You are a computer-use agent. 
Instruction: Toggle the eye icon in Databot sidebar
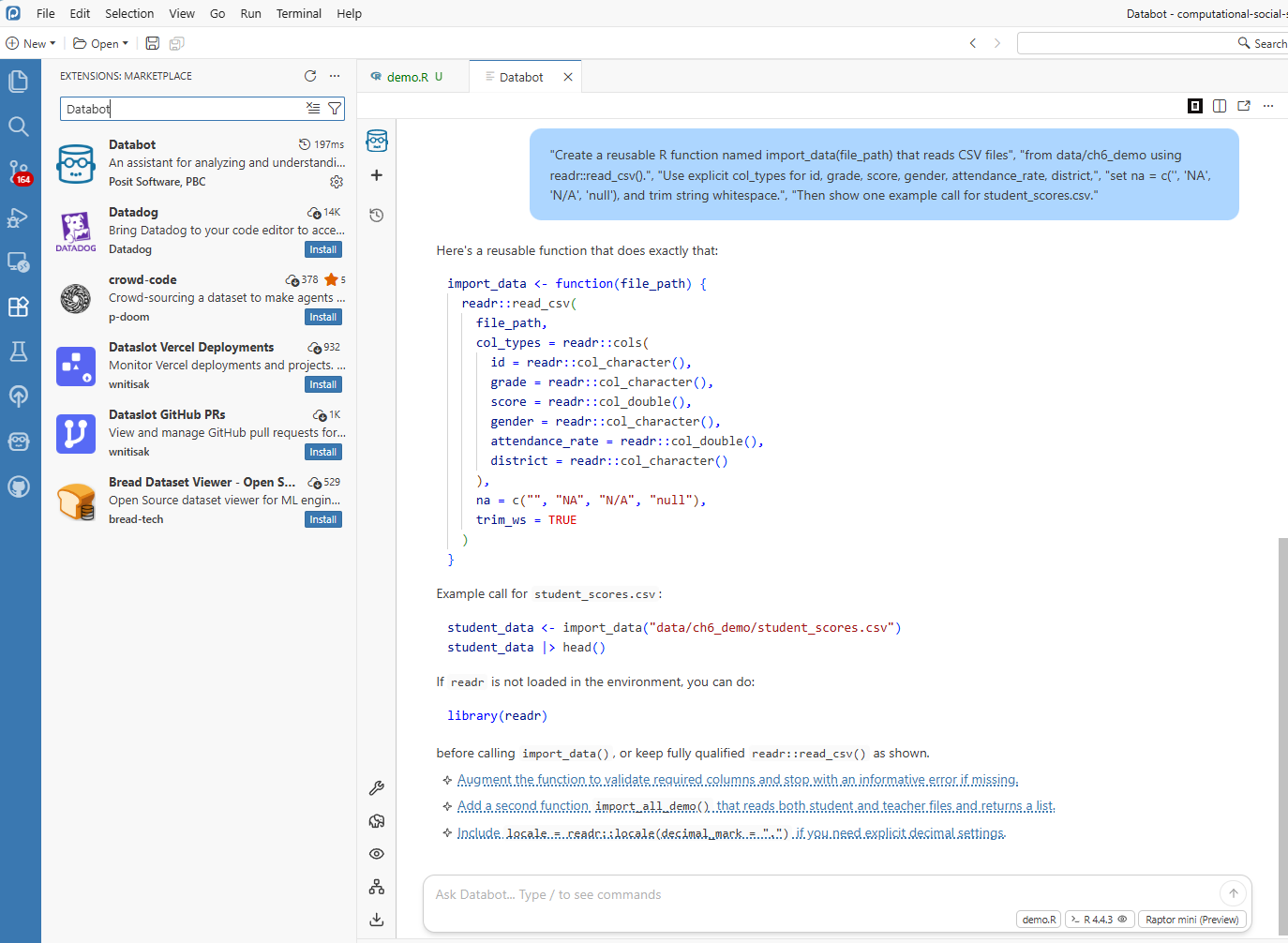pos(377,854)
